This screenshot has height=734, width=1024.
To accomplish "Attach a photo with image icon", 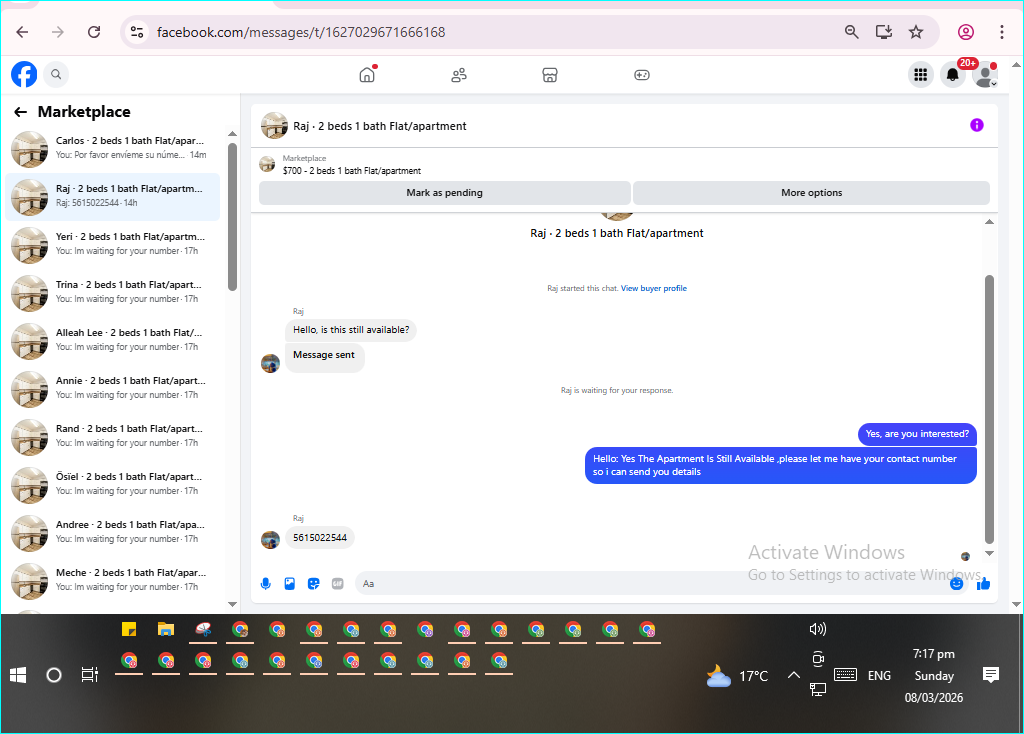I will point(290,584).
